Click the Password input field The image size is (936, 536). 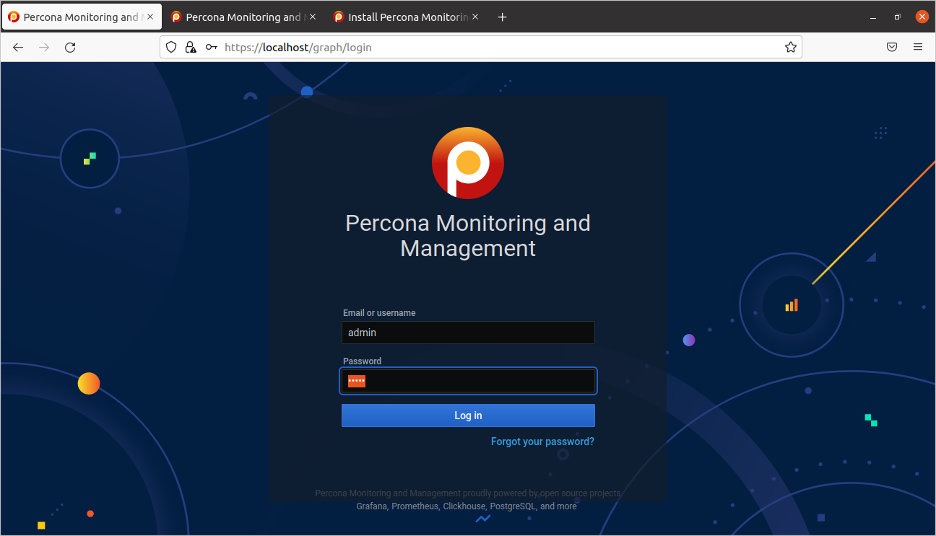coord(468,381)
